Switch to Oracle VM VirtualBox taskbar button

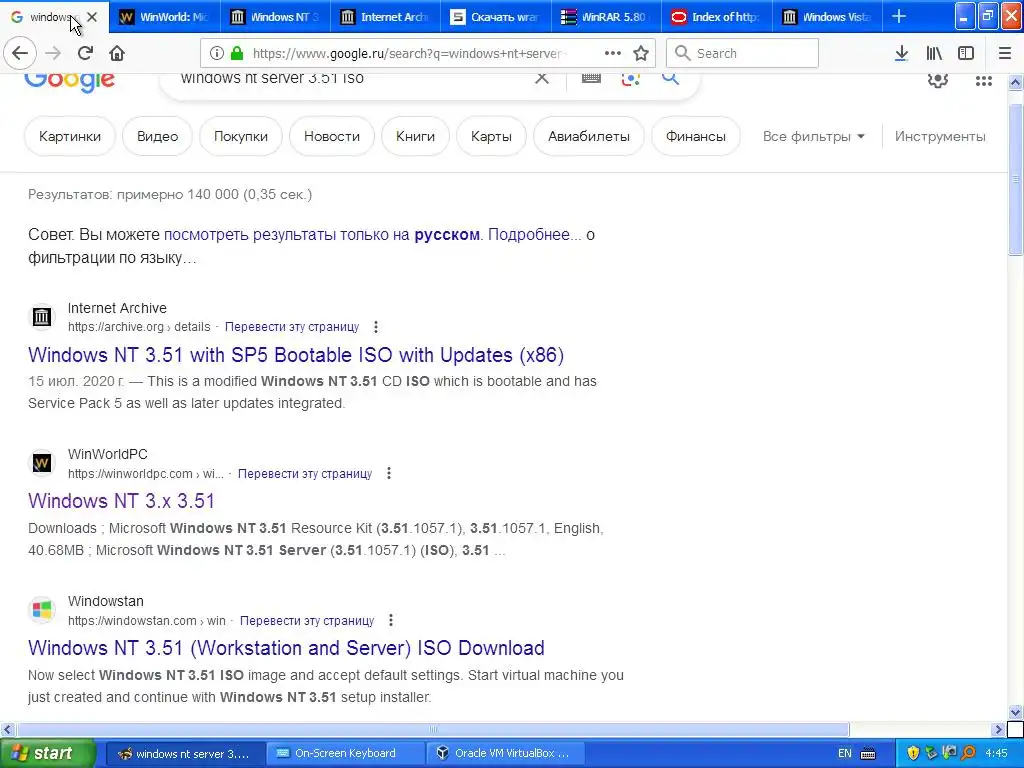point(505,754)
